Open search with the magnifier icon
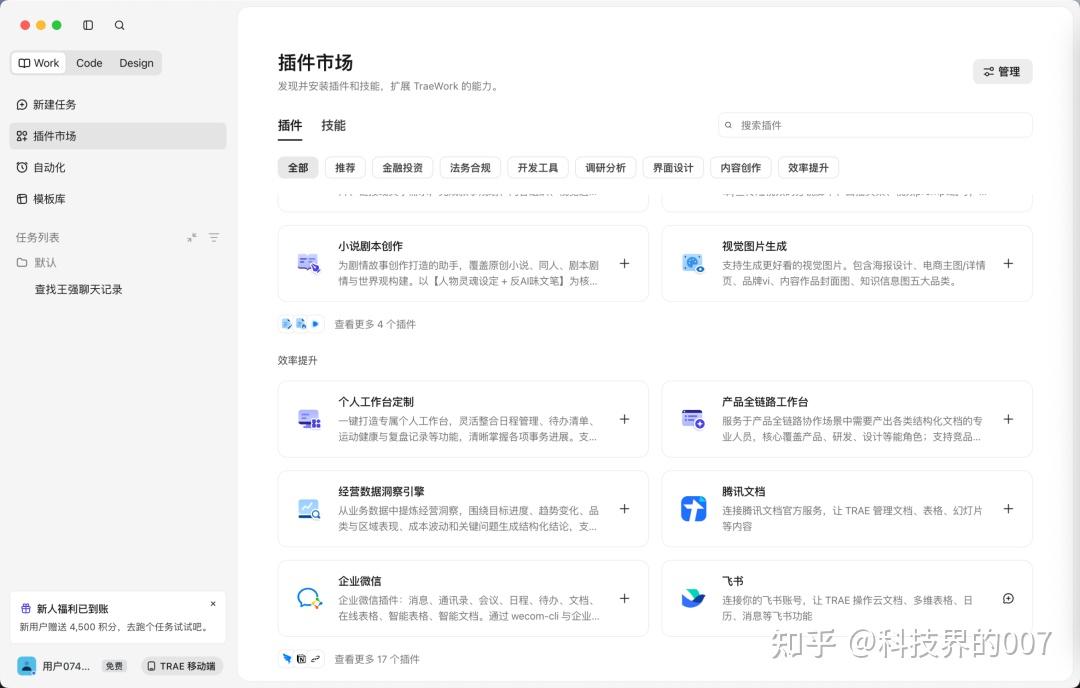1080x688 pixels. click(119, 25)
